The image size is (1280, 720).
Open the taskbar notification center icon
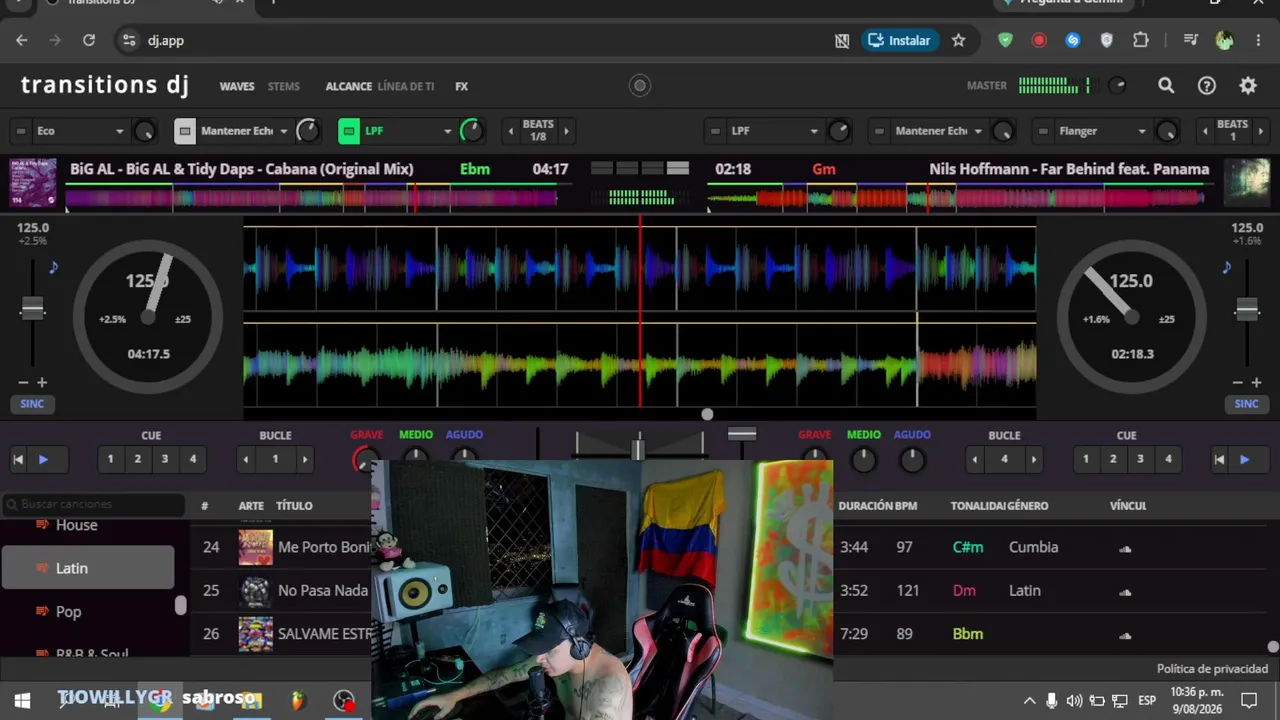point(1249,700)
